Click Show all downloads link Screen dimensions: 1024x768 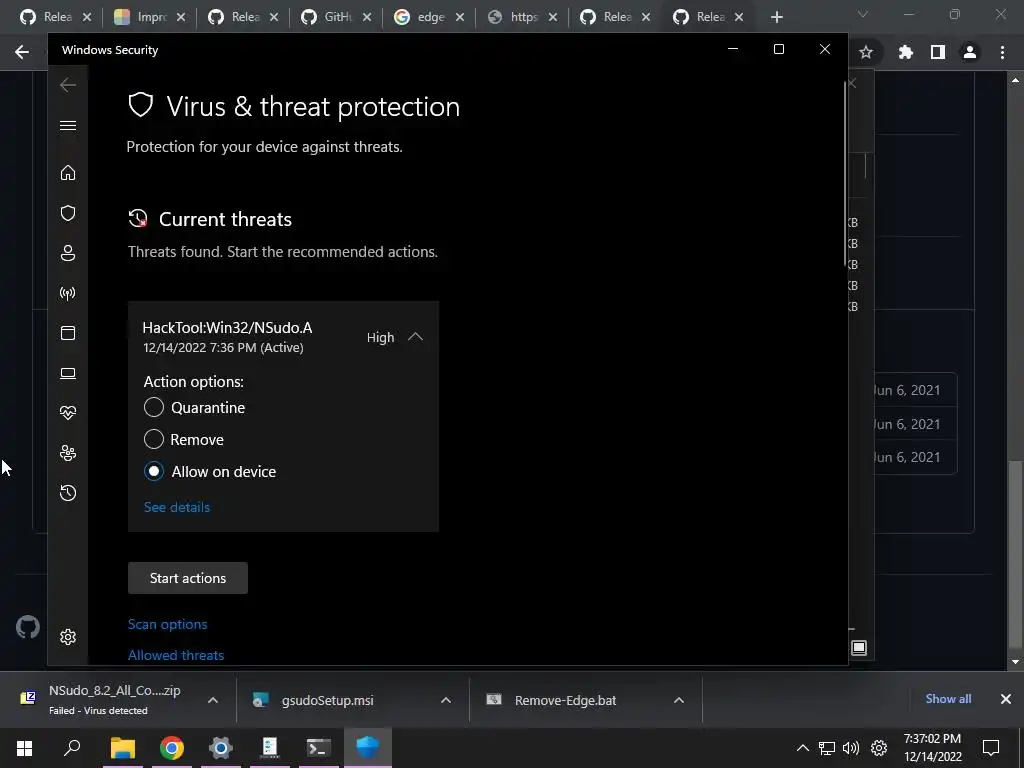[x=948, y=699]
